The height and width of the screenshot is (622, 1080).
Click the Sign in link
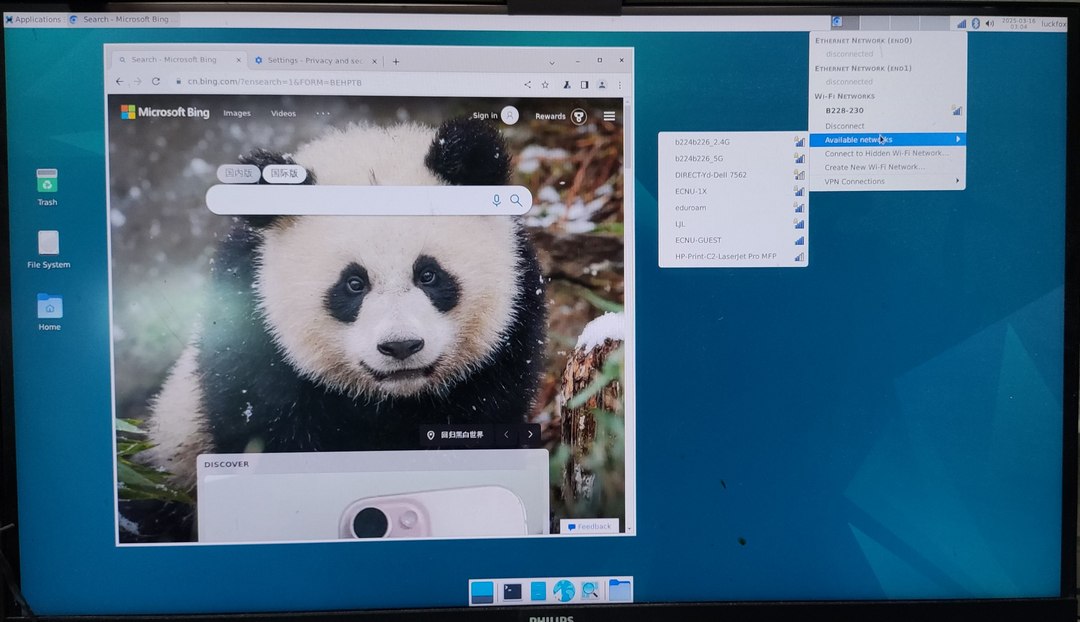[485, 116]
